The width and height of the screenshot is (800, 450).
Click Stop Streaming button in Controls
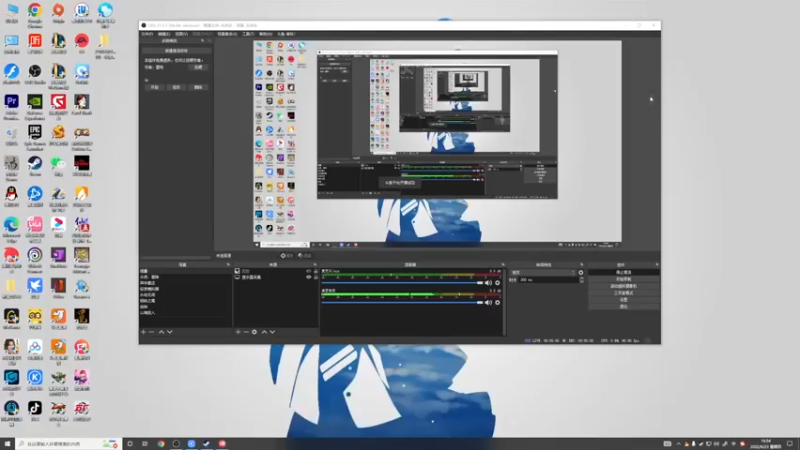[623, 272]
